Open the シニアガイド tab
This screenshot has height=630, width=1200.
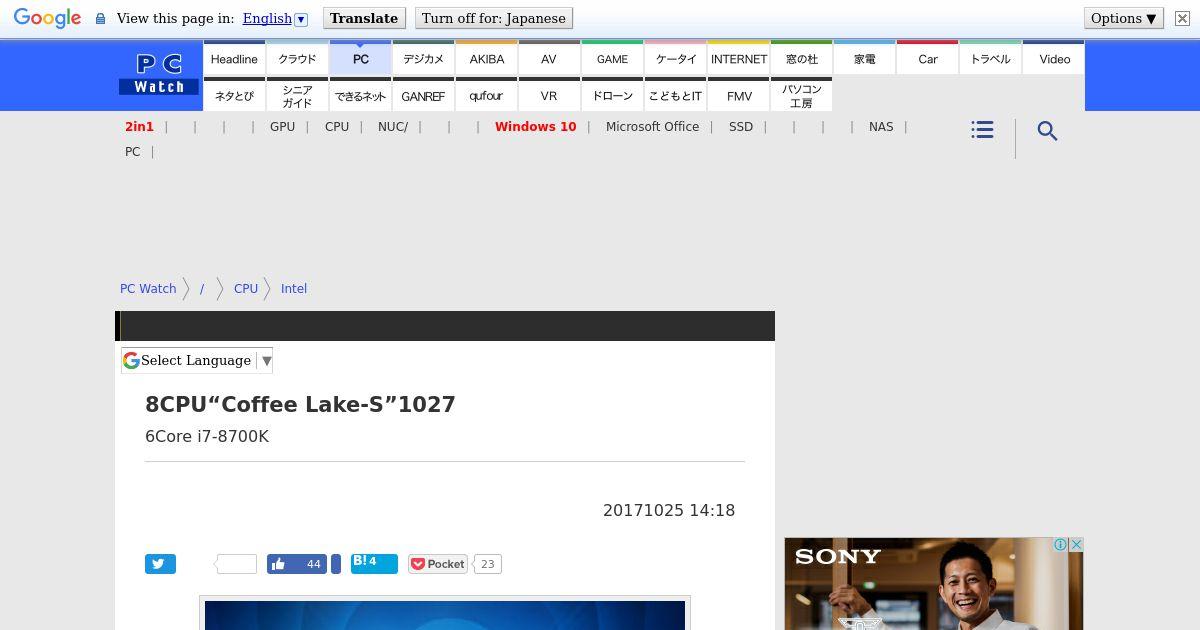pyautogui.click(x=297, y=95)
